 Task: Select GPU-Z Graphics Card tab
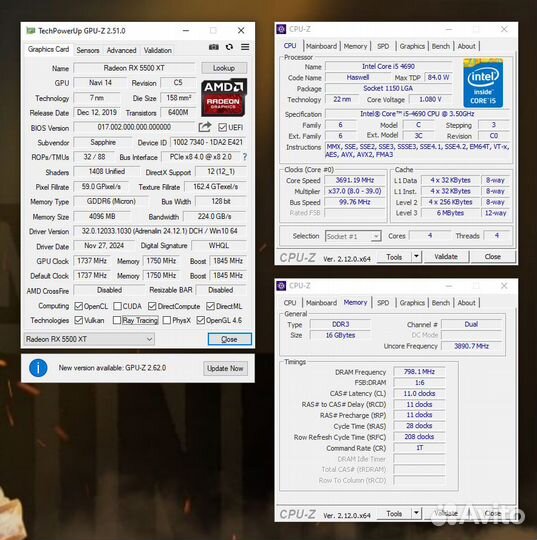(49, 49)
